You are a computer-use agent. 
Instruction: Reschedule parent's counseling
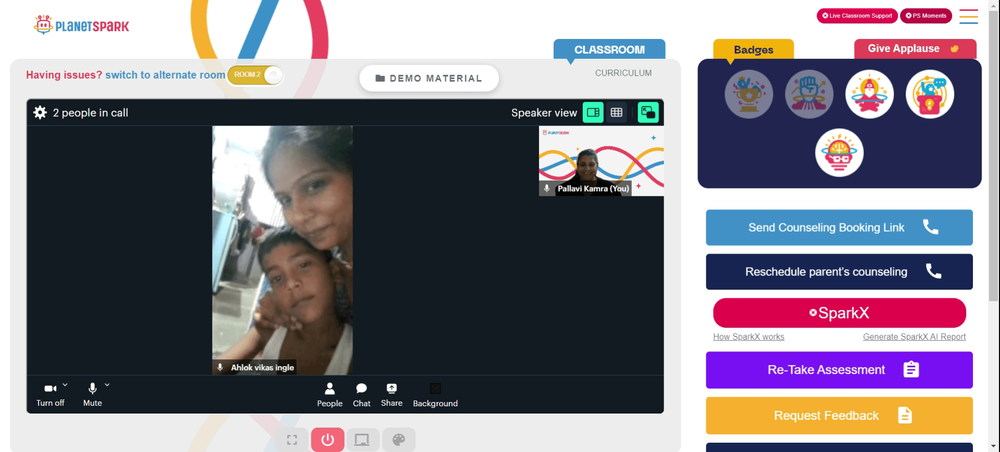pyautogui.click(x=839, y=272)
